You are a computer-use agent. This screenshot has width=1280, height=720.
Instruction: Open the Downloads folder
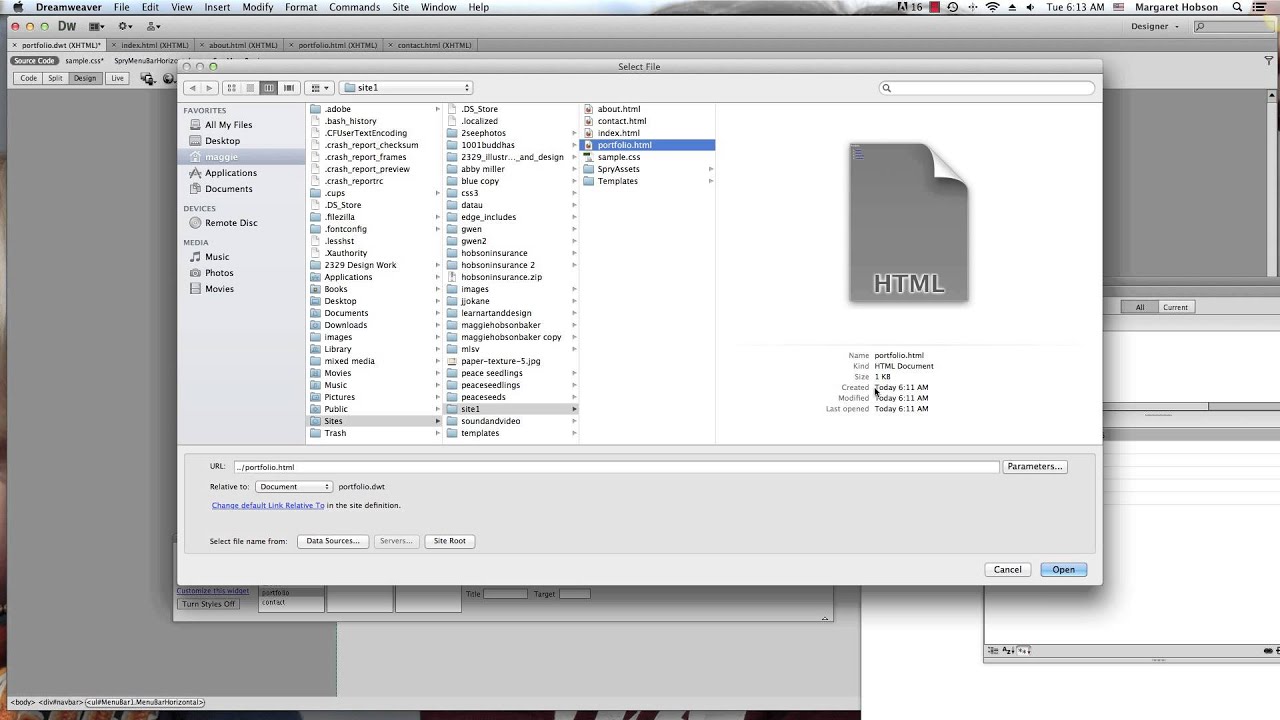pos(345,325)
